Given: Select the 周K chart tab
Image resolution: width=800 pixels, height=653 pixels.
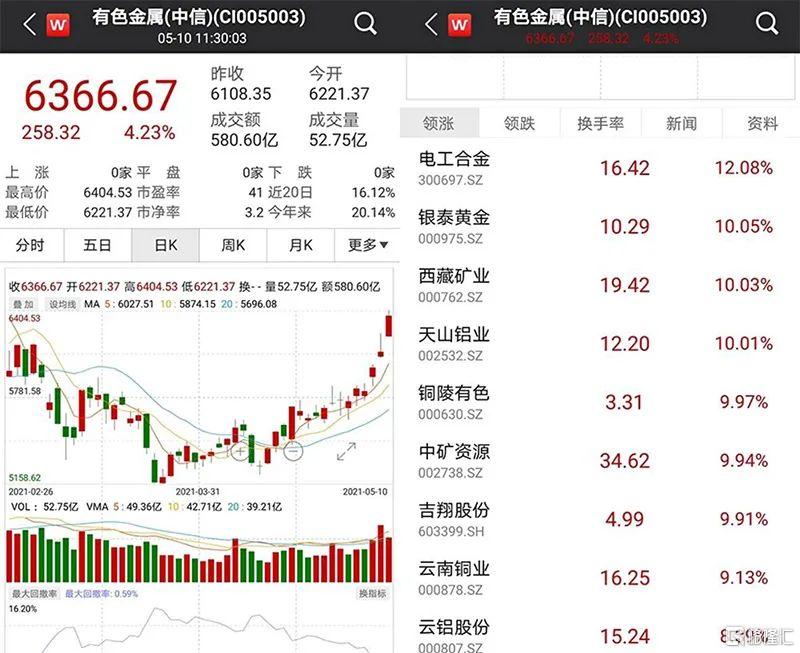Looking at the screenshot, I should 233,245.
